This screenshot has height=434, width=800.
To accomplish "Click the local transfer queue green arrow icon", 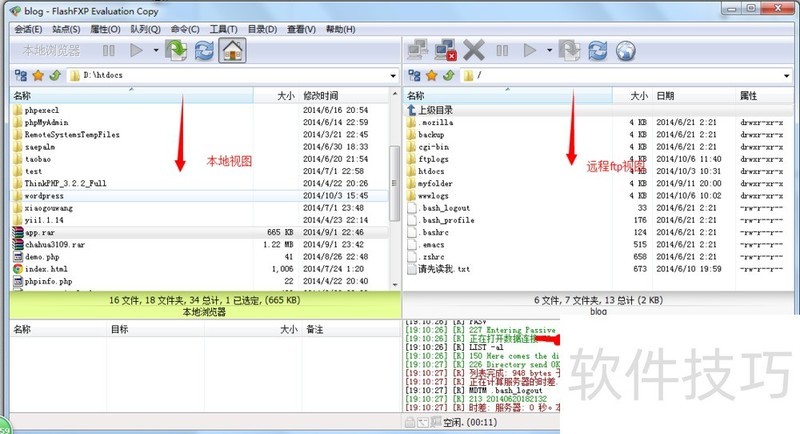I will click(176, 50).
